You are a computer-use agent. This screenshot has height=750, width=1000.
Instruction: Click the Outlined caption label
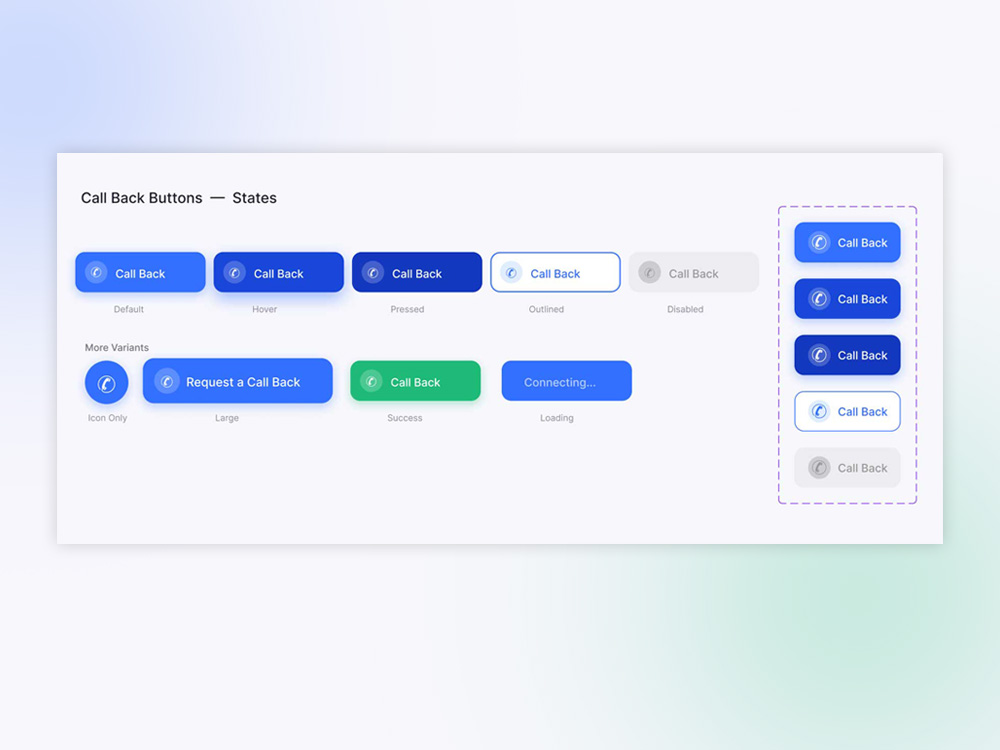pos(547,309)
